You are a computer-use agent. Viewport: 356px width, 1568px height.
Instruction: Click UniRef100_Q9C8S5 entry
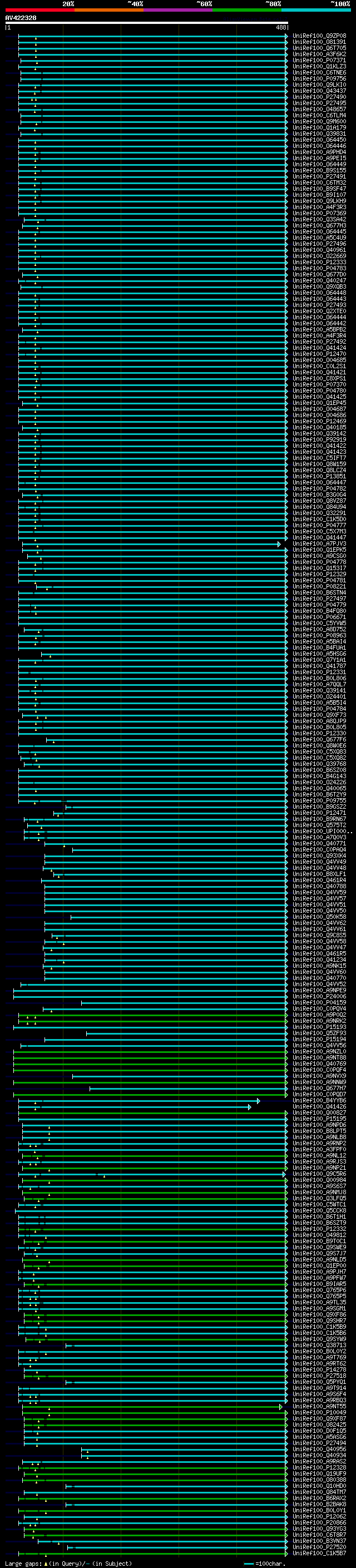click(x=319, y=935)
